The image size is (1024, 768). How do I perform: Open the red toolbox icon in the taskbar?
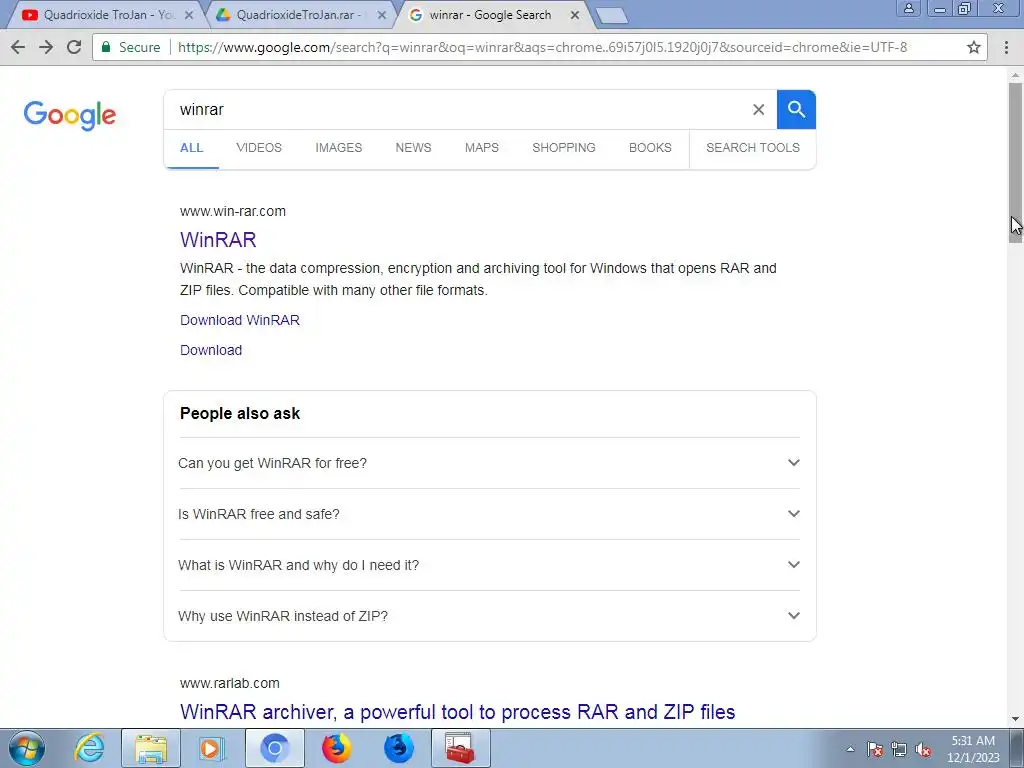(x=460, y=748)
